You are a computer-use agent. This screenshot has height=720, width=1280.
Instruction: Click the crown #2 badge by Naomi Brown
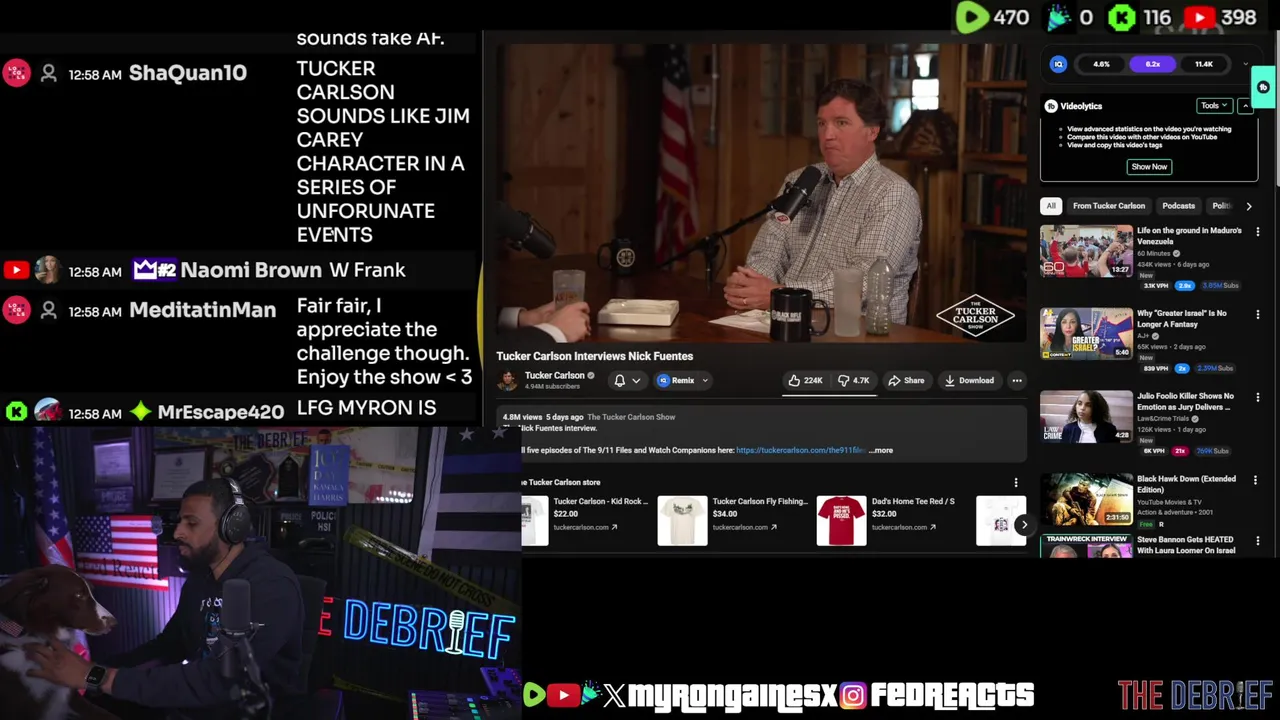(x=155, y=270)
